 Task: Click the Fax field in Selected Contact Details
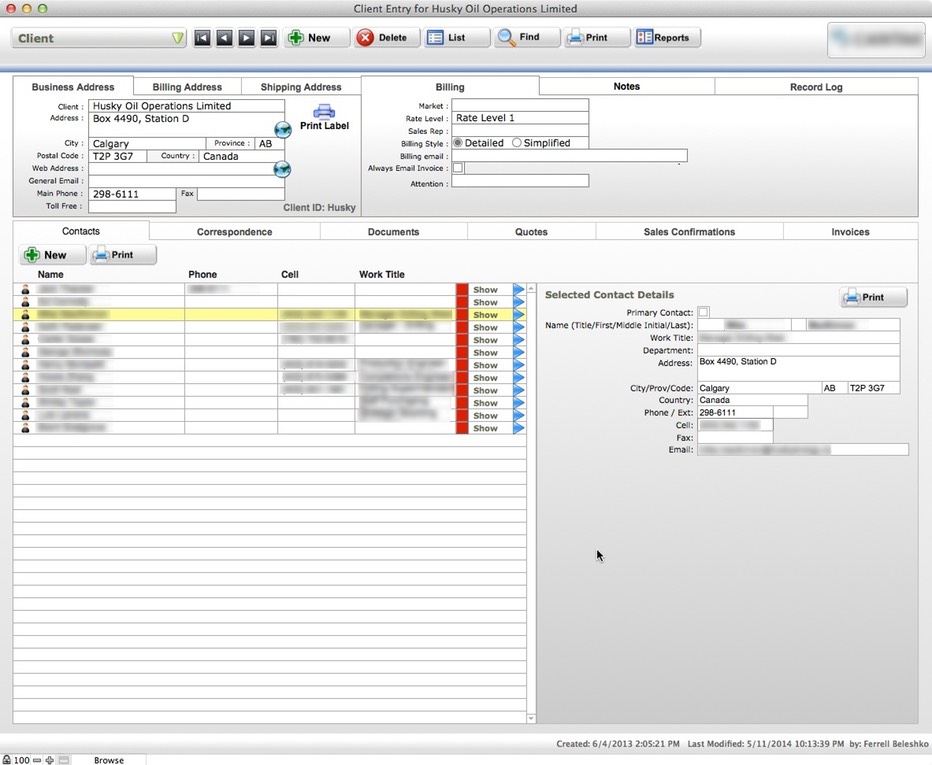tap(735, 437)
